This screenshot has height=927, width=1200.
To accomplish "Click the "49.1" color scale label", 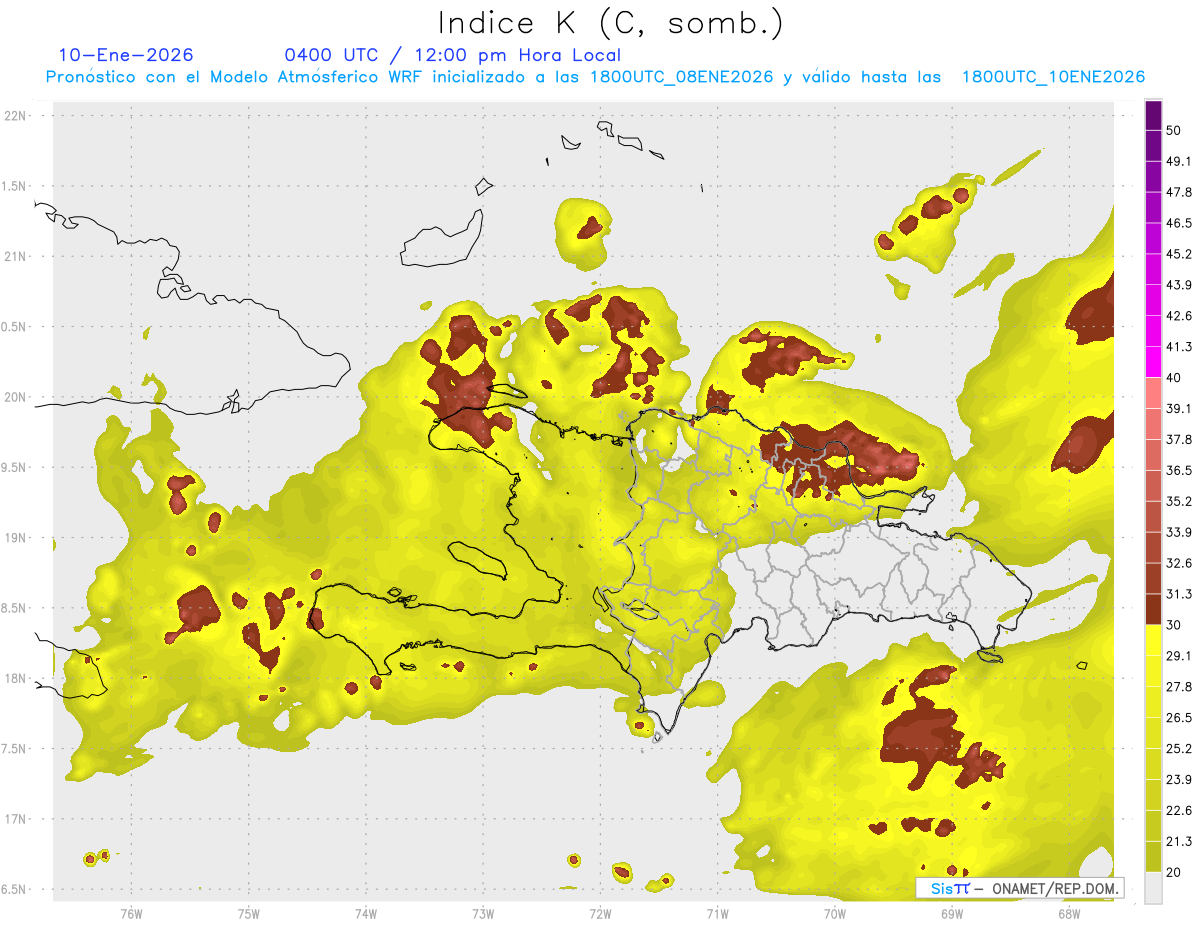I will (x=1180, y=161).
